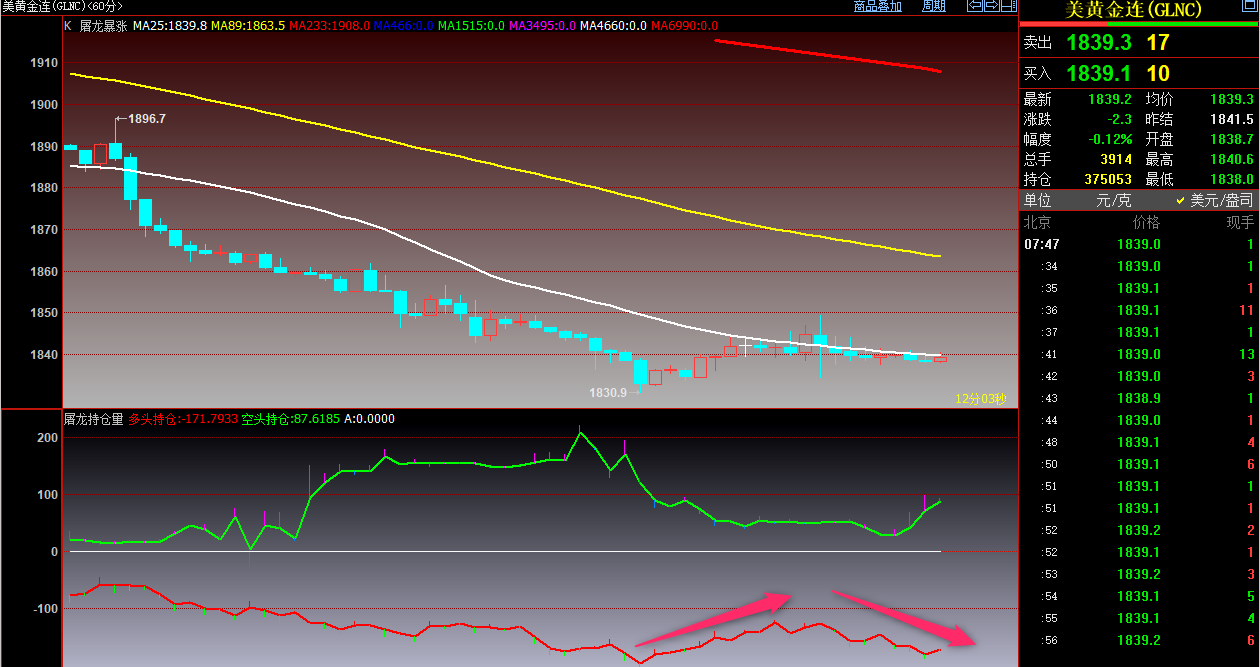Click the MA25:1839.8 moving average label
This screenshot has height=667, width=1260.
tap(170, 25)
